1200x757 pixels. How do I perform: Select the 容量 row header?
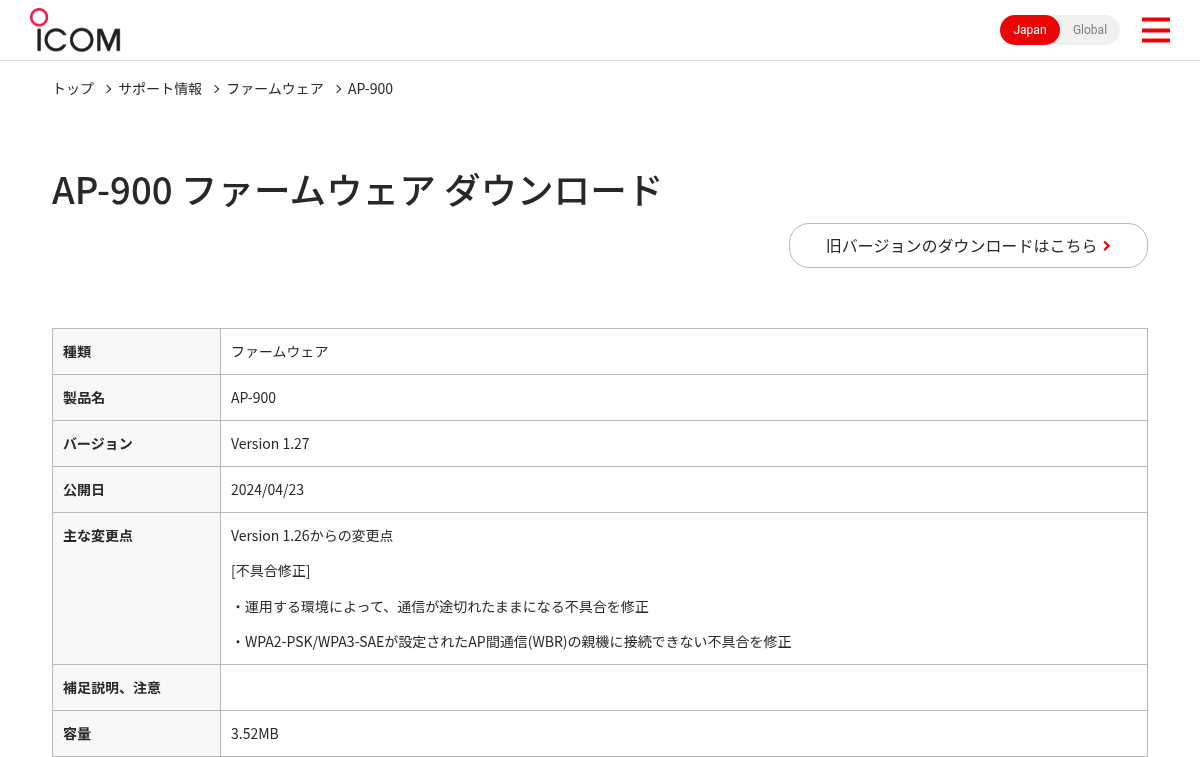point(136,734)
